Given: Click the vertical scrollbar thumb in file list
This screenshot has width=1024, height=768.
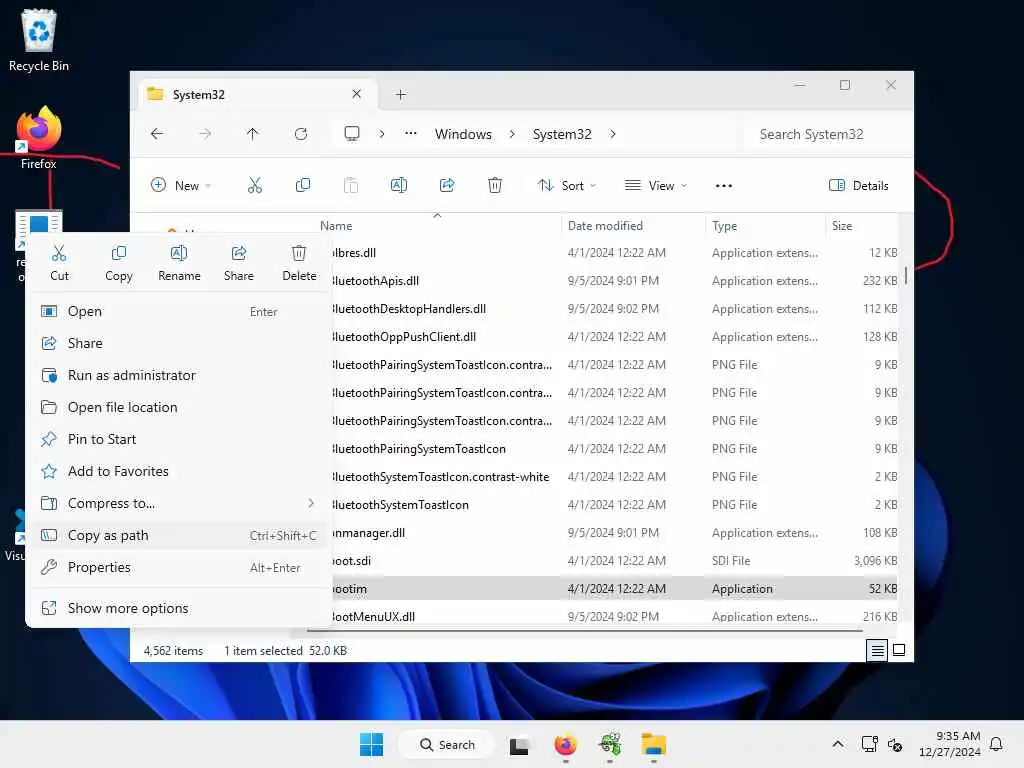Looking at the screenshot, I should tap(905, 275).
